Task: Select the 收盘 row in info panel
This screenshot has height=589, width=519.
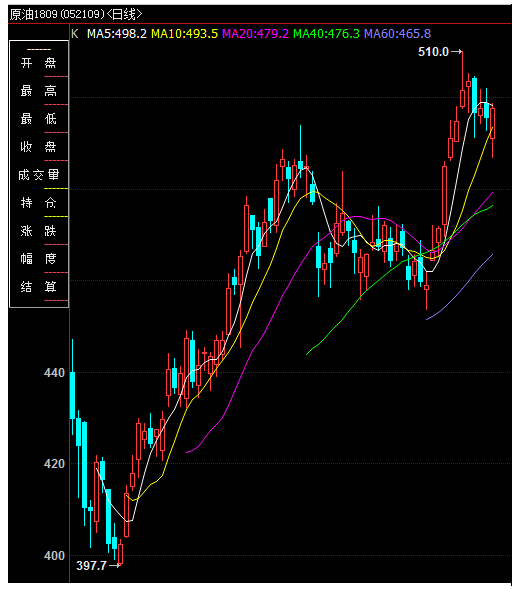Action: point(39,146)
